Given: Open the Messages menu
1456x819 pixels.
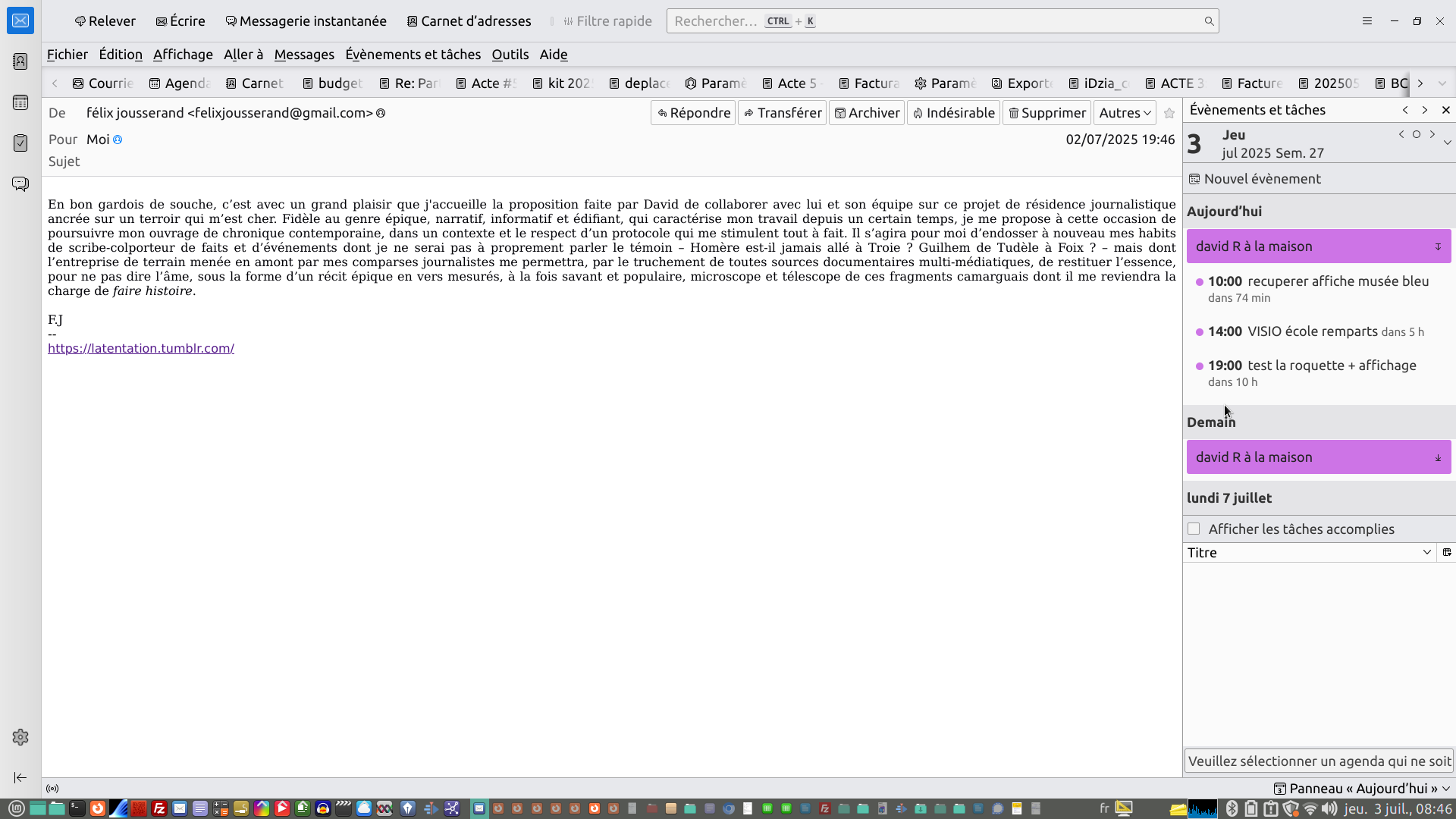Looking at the screenshot, I should coord(304,55).
